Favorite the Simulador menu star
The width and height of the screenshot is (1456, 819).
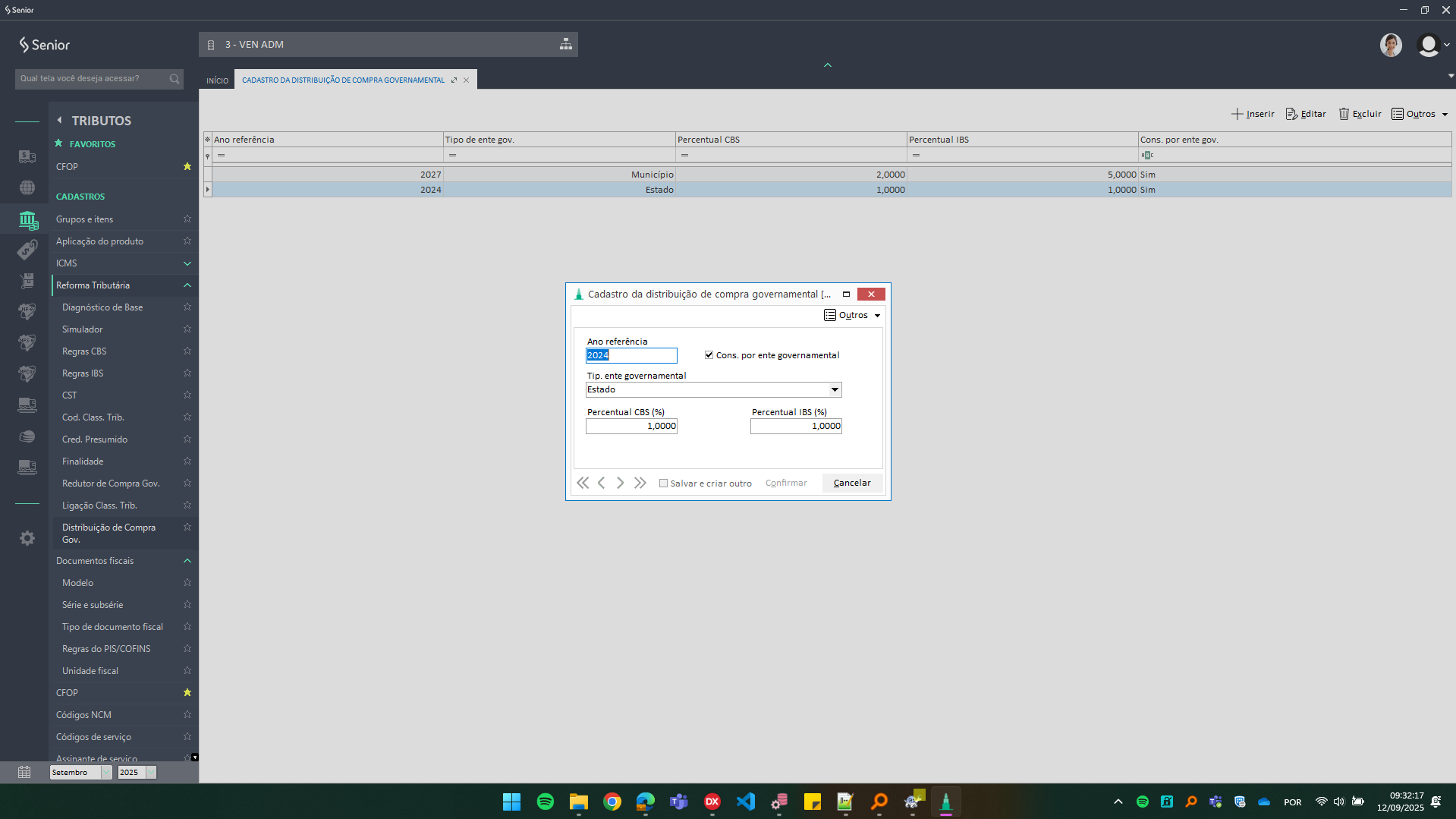click(x=187, y=329)
